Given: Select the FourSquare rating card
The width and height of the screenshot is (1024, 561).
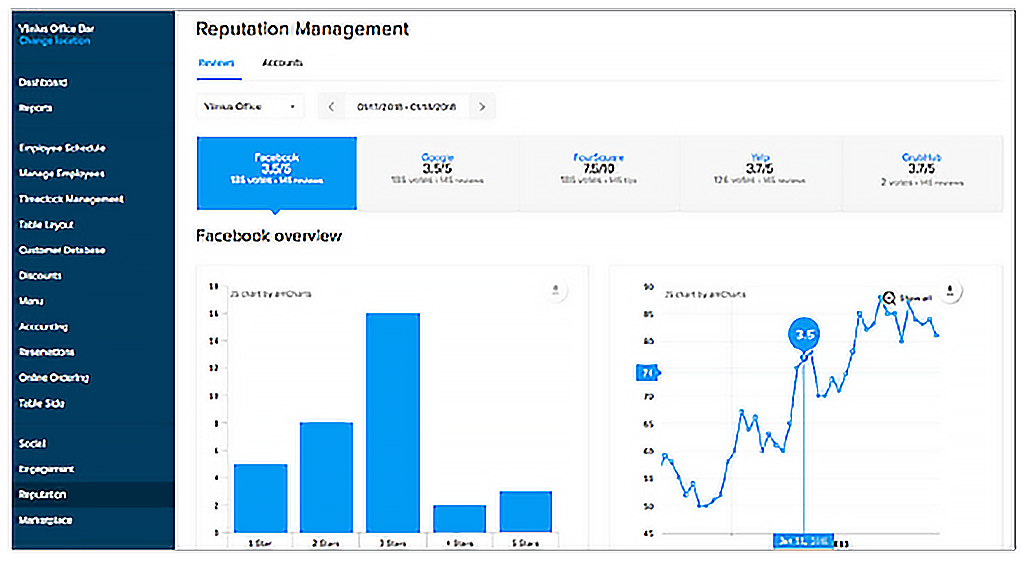Looking at the screenshot, I should point(598,173).
